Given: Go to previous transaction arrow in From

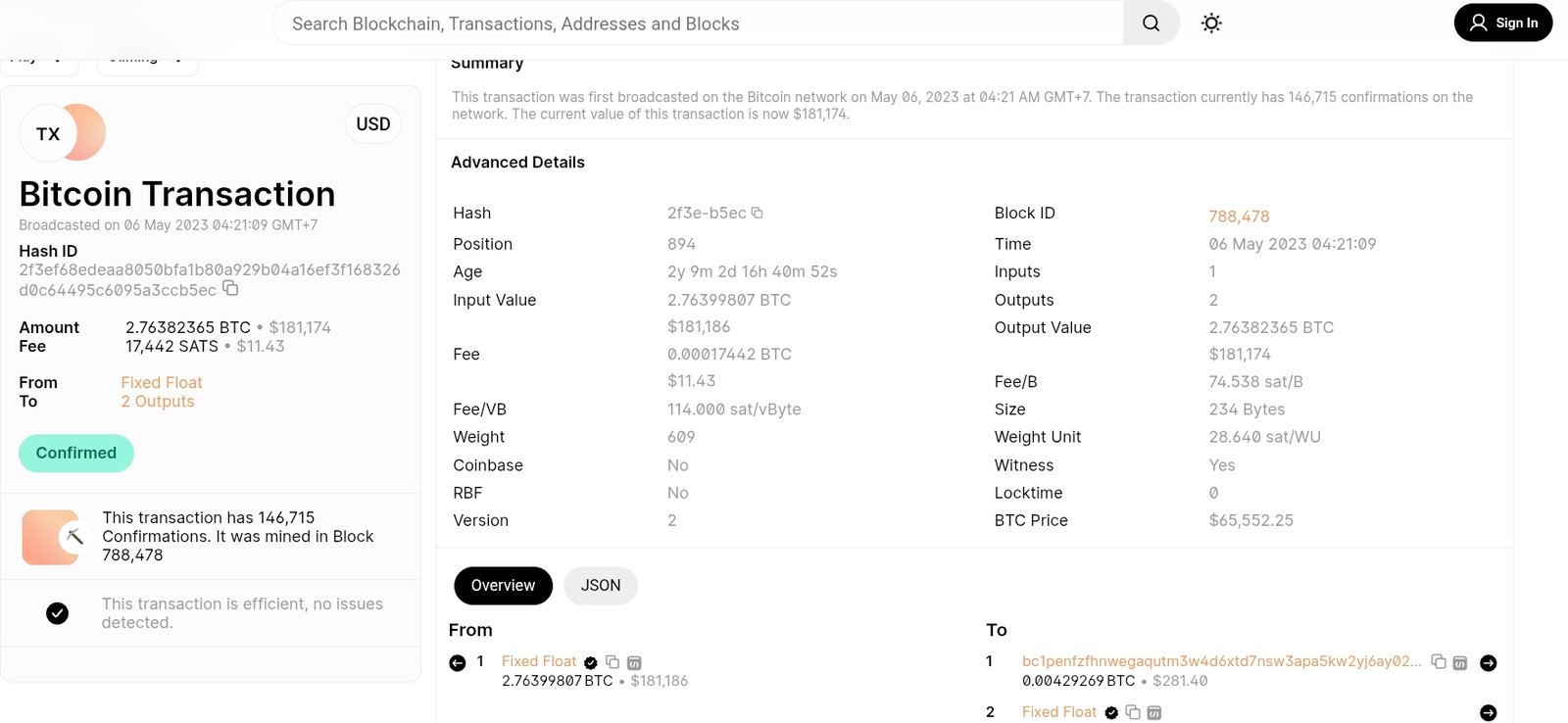Looking at the screenshot, I should [x=458, y=663].
